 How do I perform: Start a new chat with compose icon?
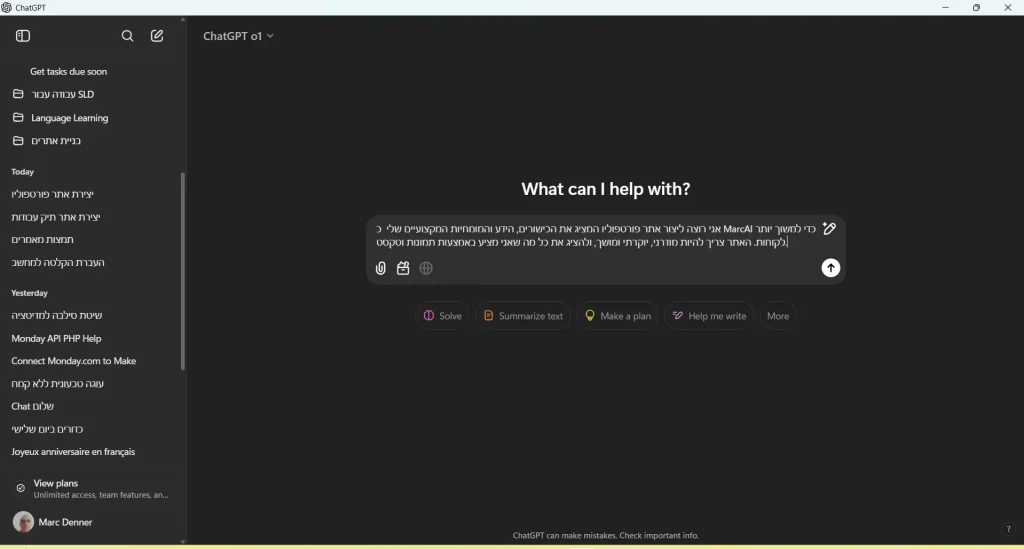coord(157,36)
